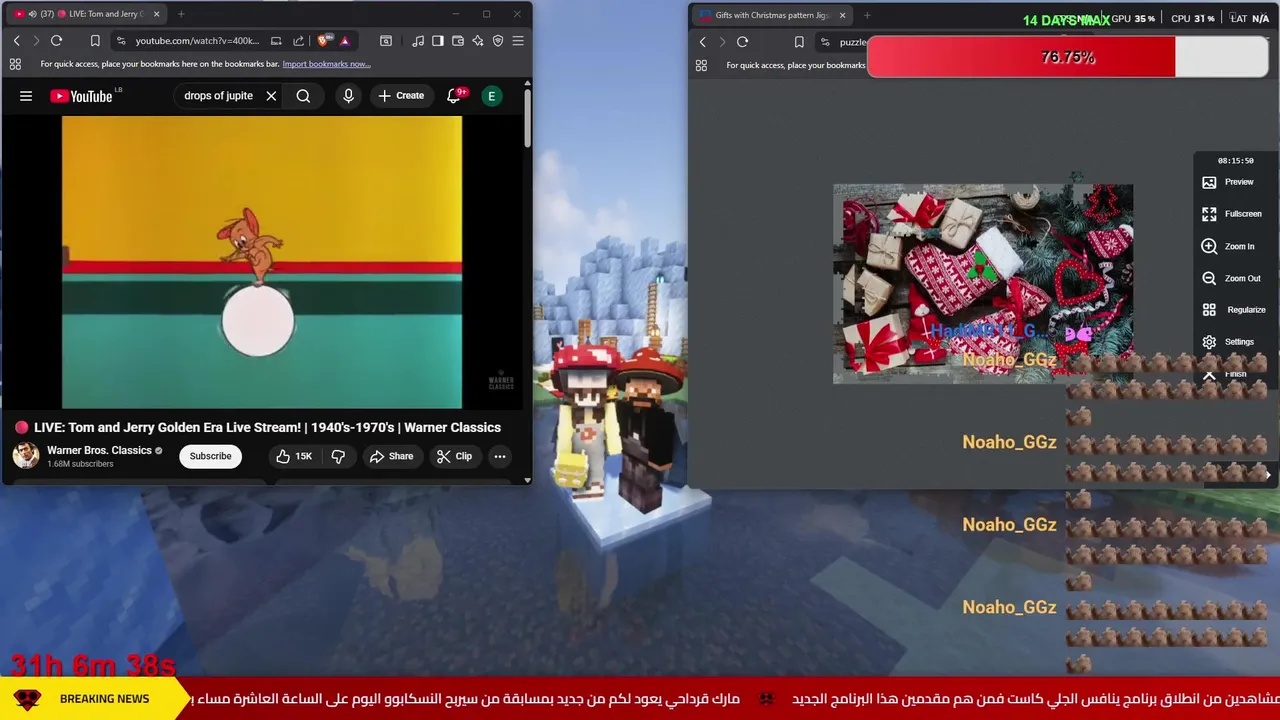The image size is (1280, 720).
Task: Toggle the cast/picture-in-picture icon in address bar
Action: click(276, 41)
